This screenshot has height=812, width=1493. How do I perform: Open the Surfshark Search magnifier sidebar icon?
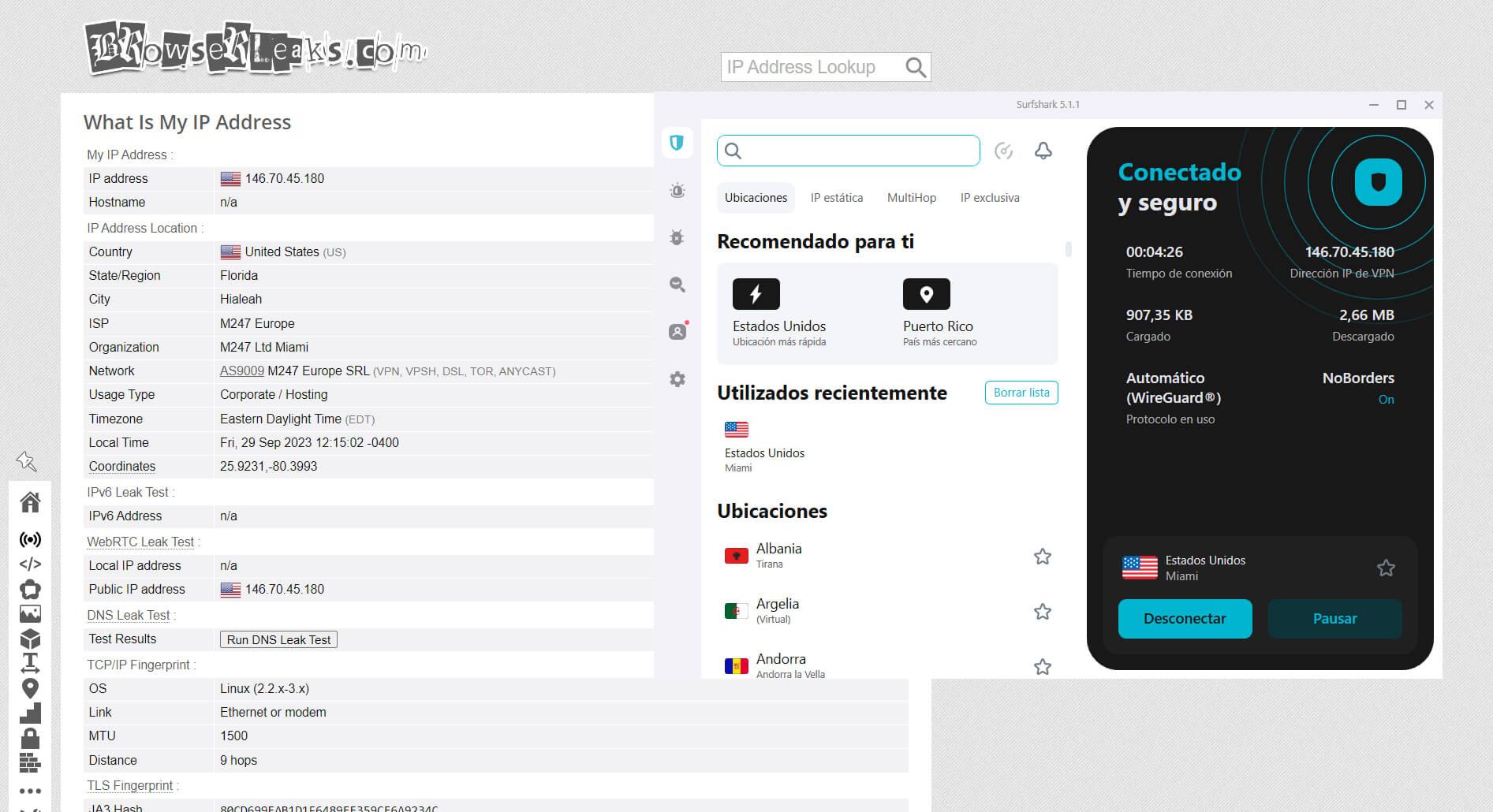tap(677, 285)
